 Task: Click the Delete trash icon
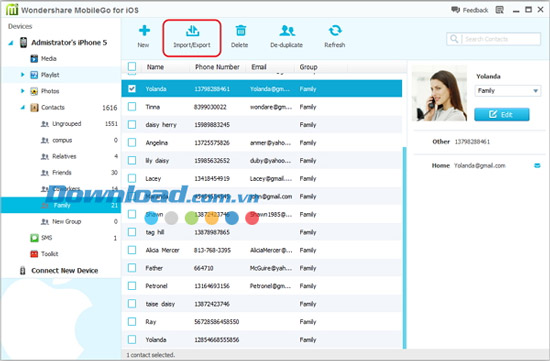tap(241, 31)
